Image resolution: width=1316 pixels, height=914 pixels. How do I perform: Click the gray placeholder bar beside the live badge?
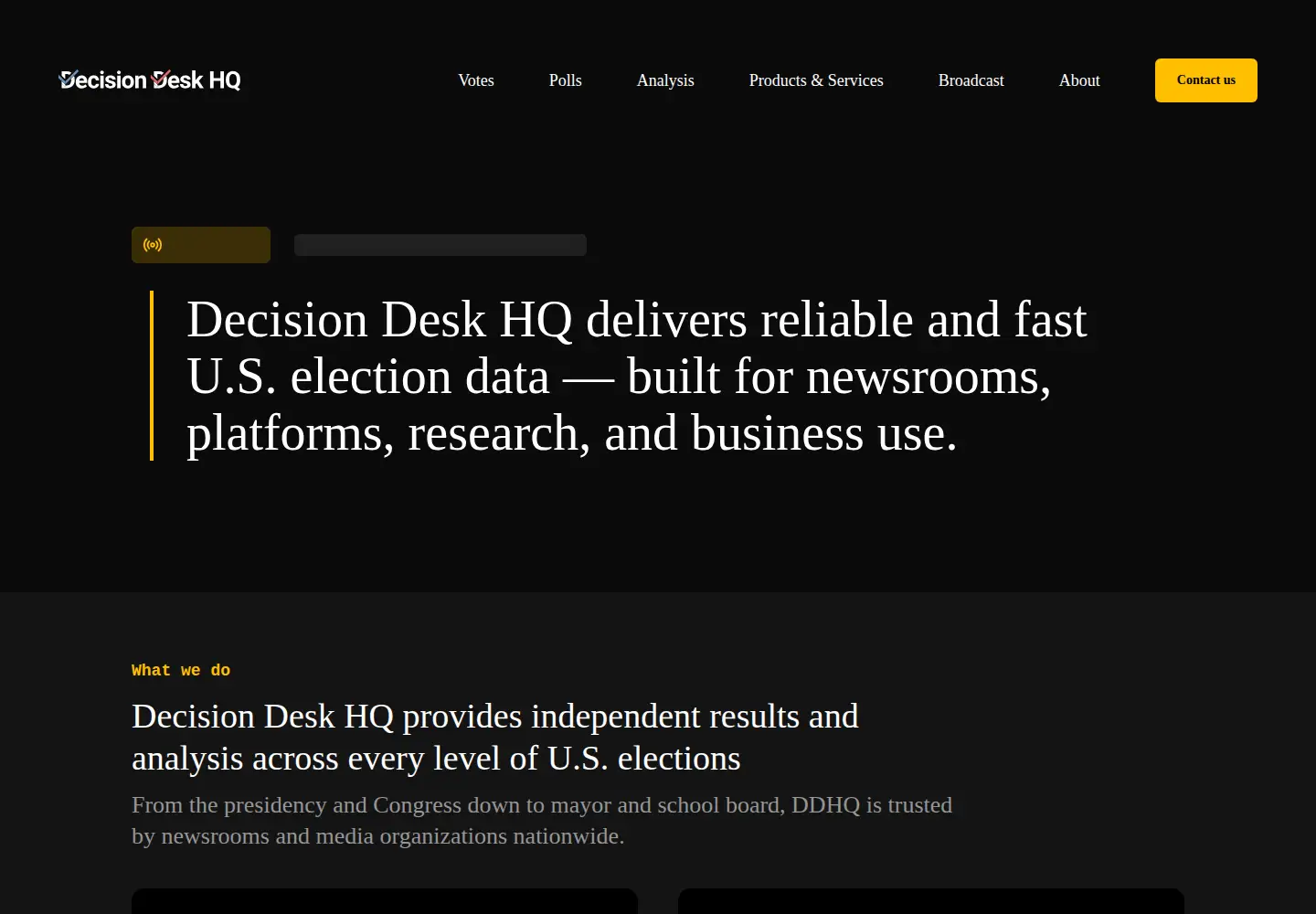[440, 245]
